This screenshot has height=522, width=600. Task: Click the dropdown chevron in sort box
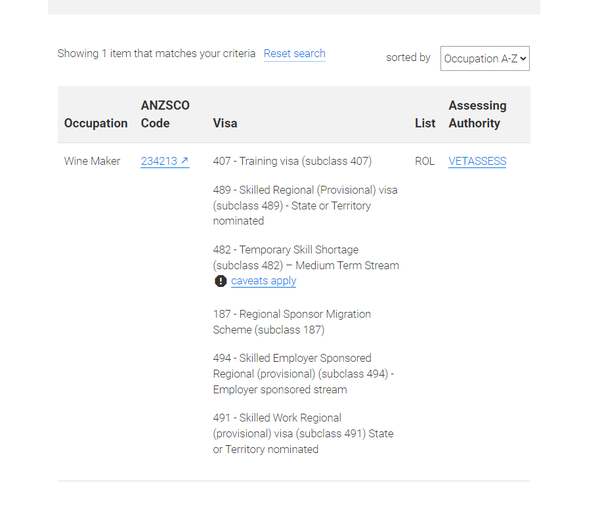coord(523,59)
